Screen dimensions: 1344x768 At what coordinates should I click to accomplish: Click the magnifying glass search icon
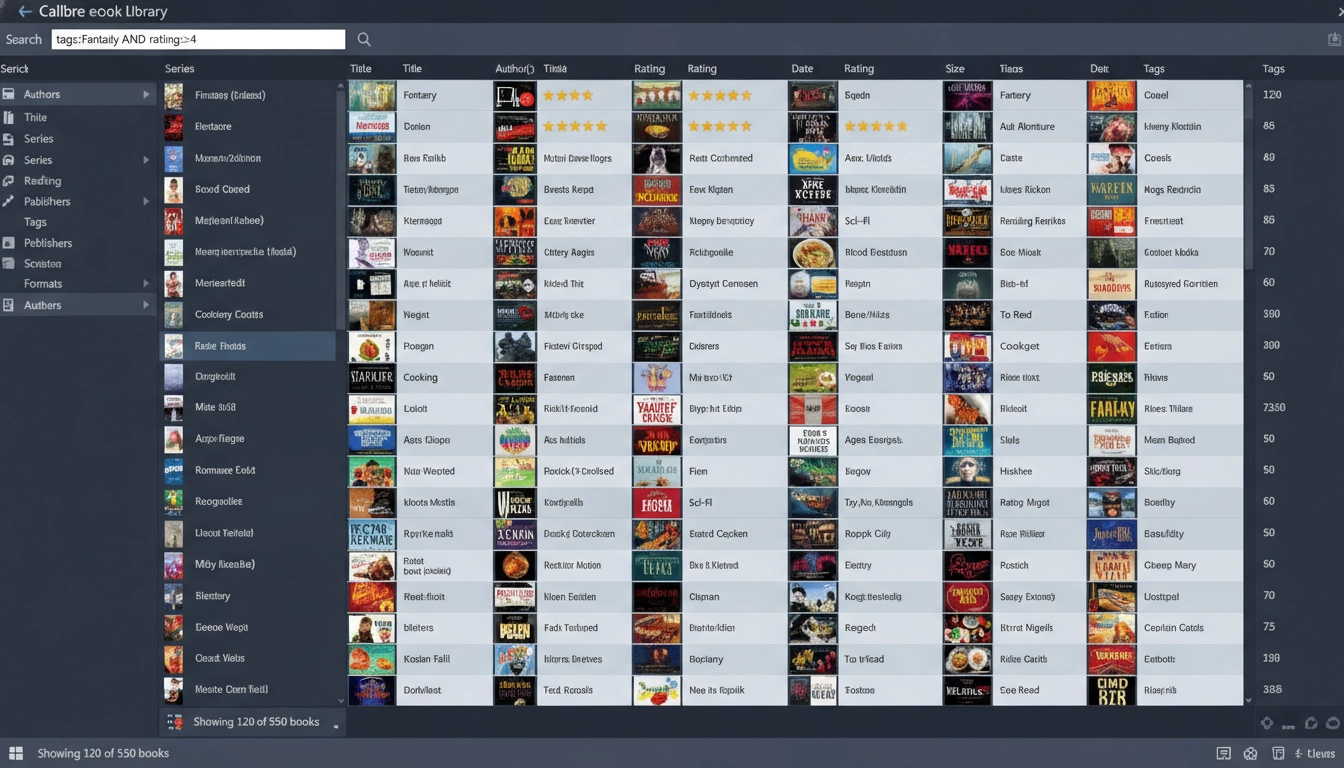364,39
